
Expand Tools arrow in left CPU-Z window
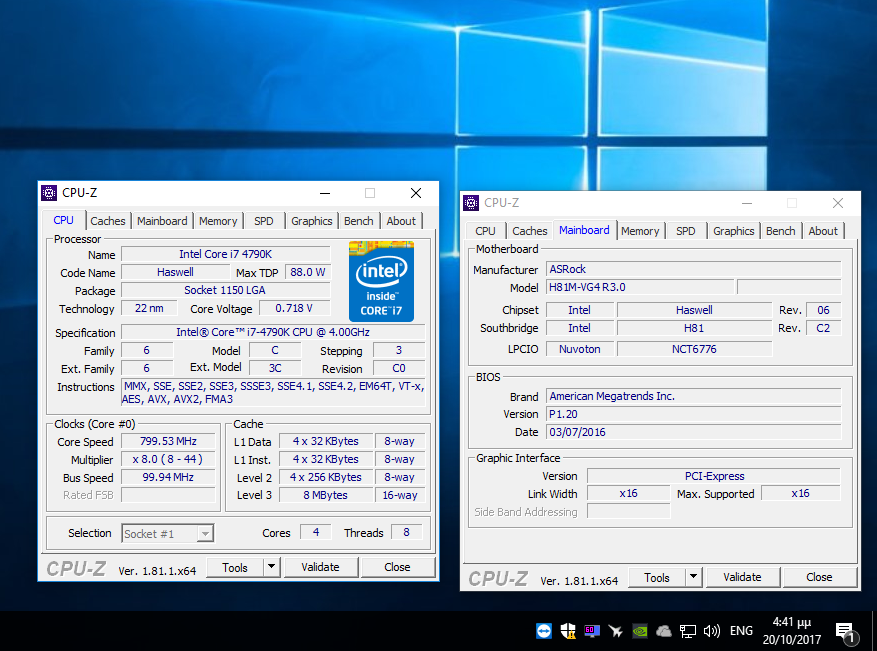pos(271,567)
